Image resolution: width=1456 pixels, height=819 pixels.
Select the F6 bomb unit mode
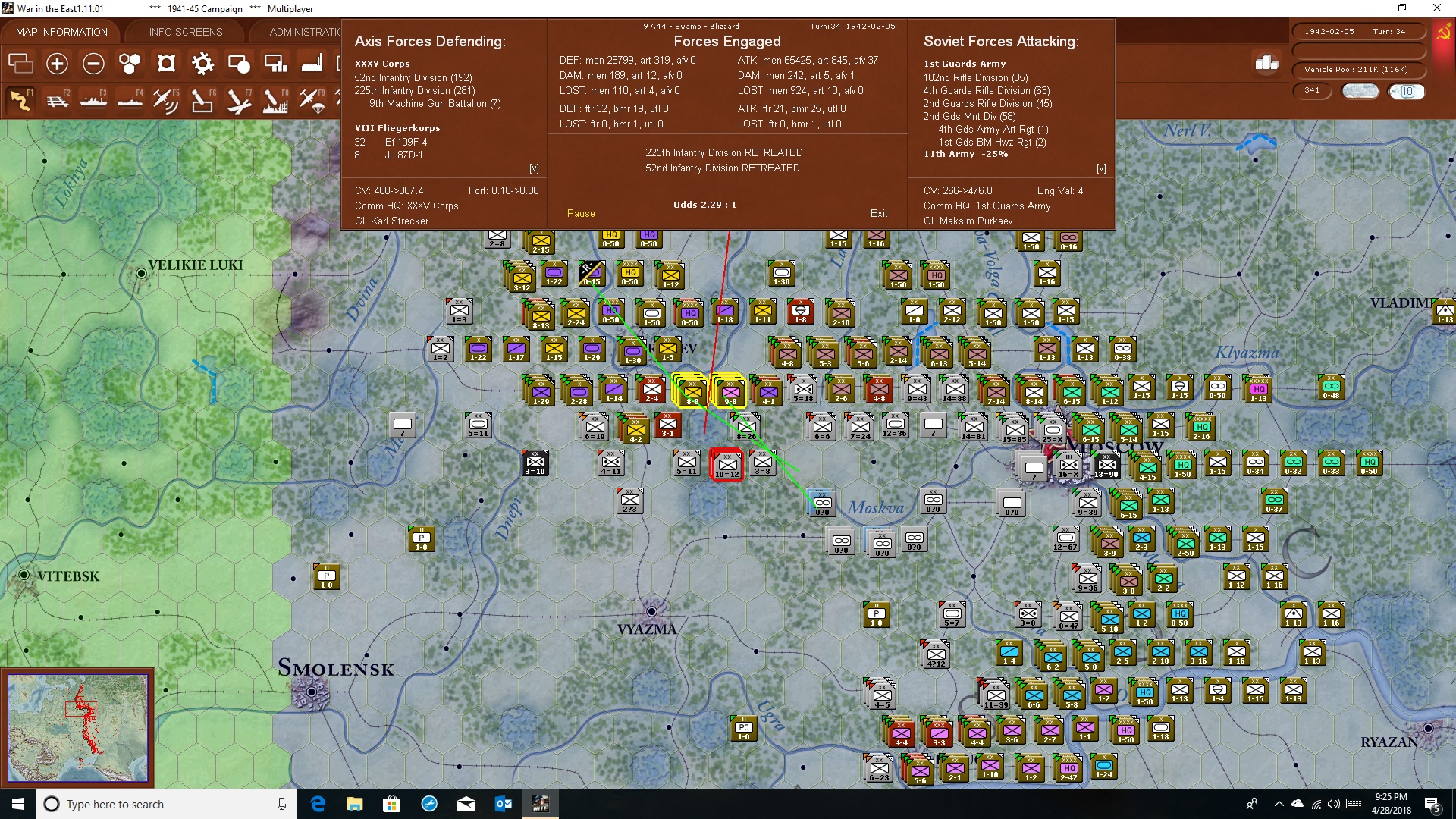point(202,100)
